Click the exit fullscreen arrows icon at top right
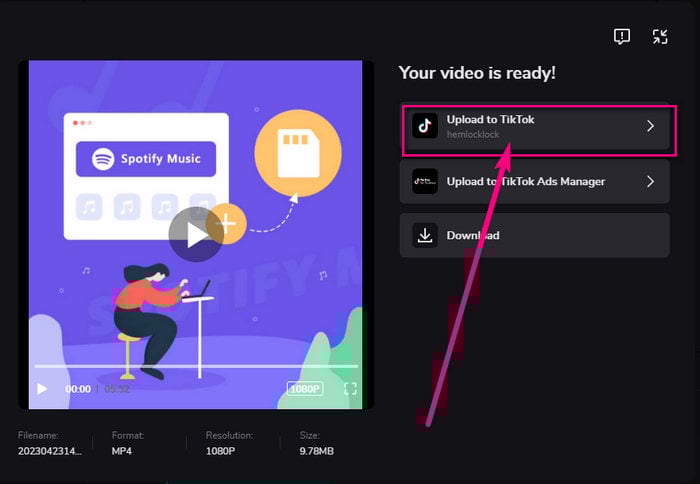The image size is (700, 484). (660, 37)
